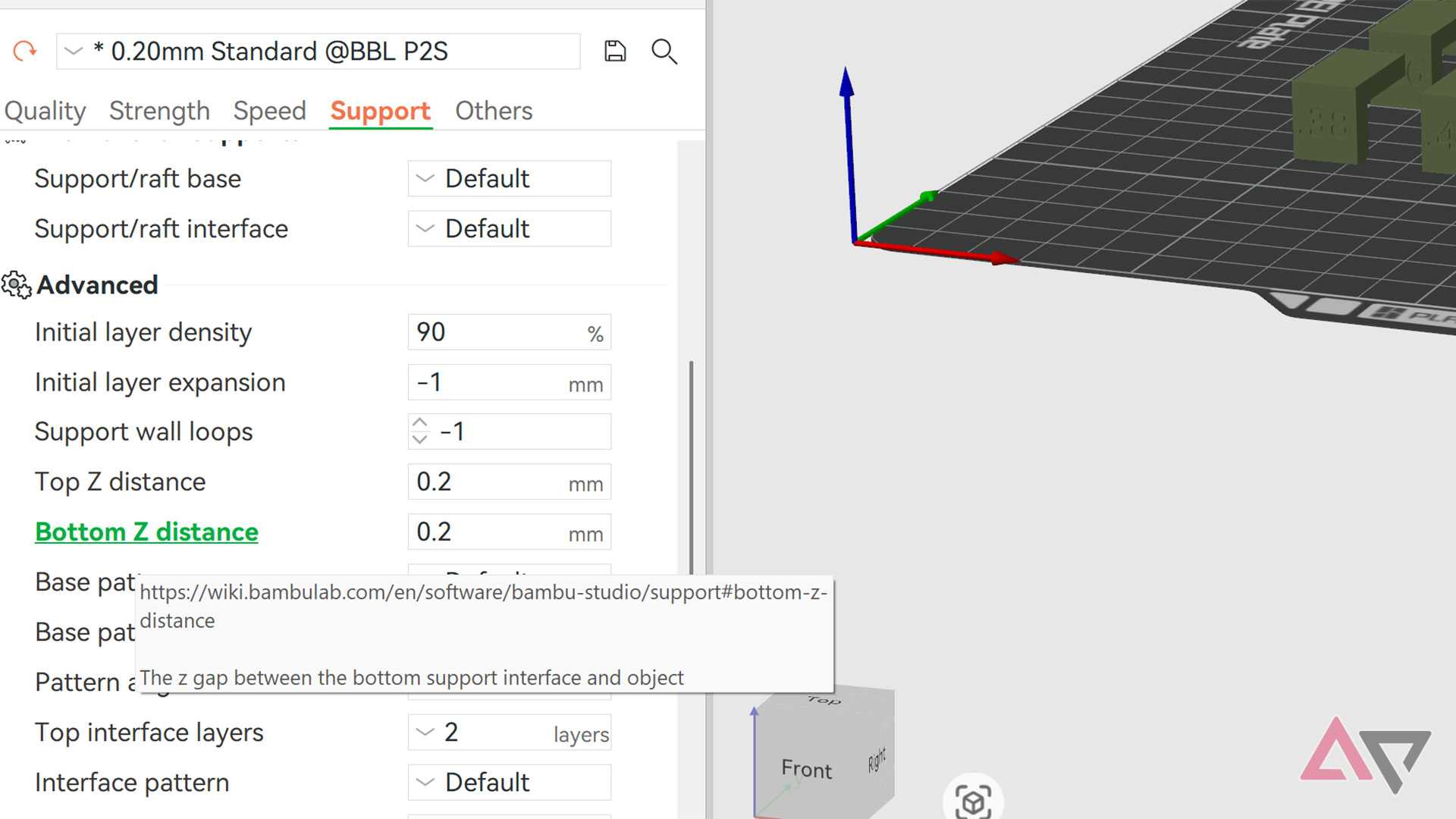Screen dimensions: 1456x819
Task: Click the orange reset preset arrow icon
Action: (25, 51)
